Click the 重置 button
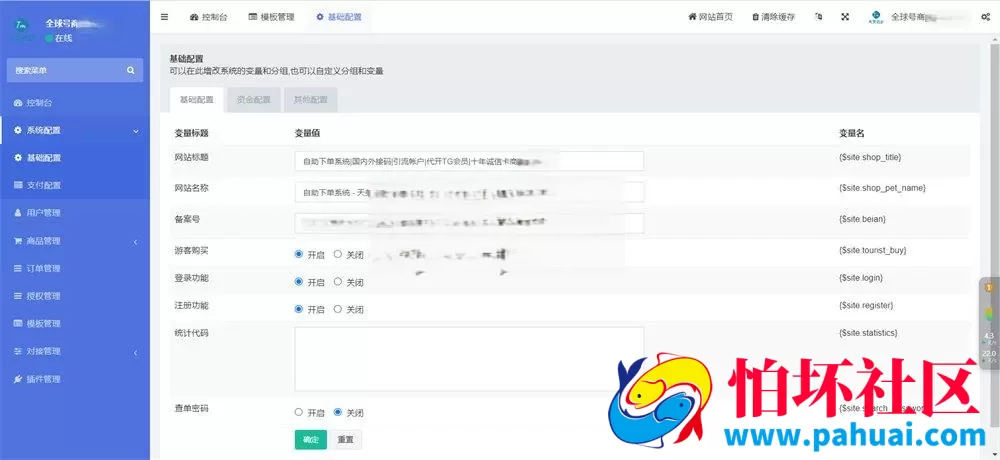 pos(346,440)
